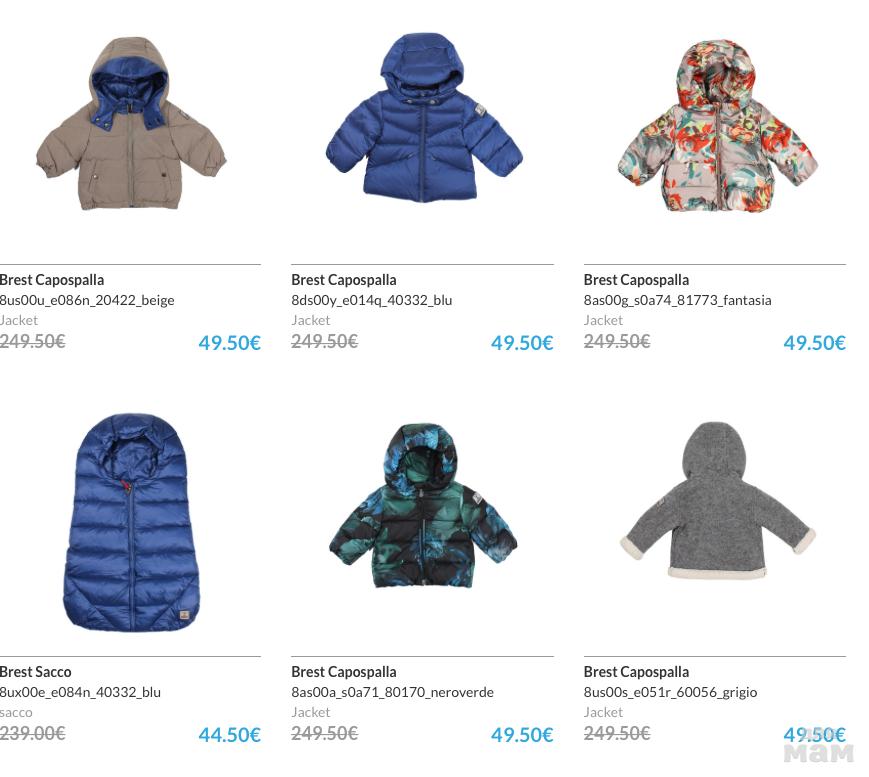Click the Brest Sacco product title

click(35, 672)
